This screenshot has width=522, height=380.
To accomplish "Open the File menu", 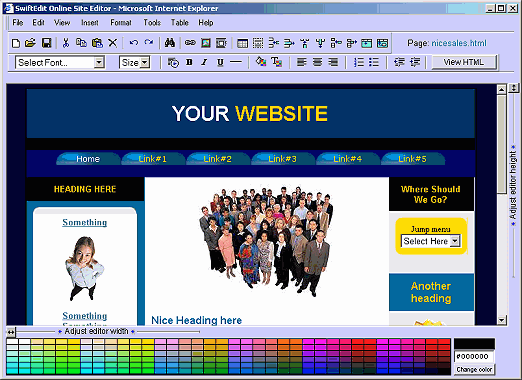I will 18,23.
